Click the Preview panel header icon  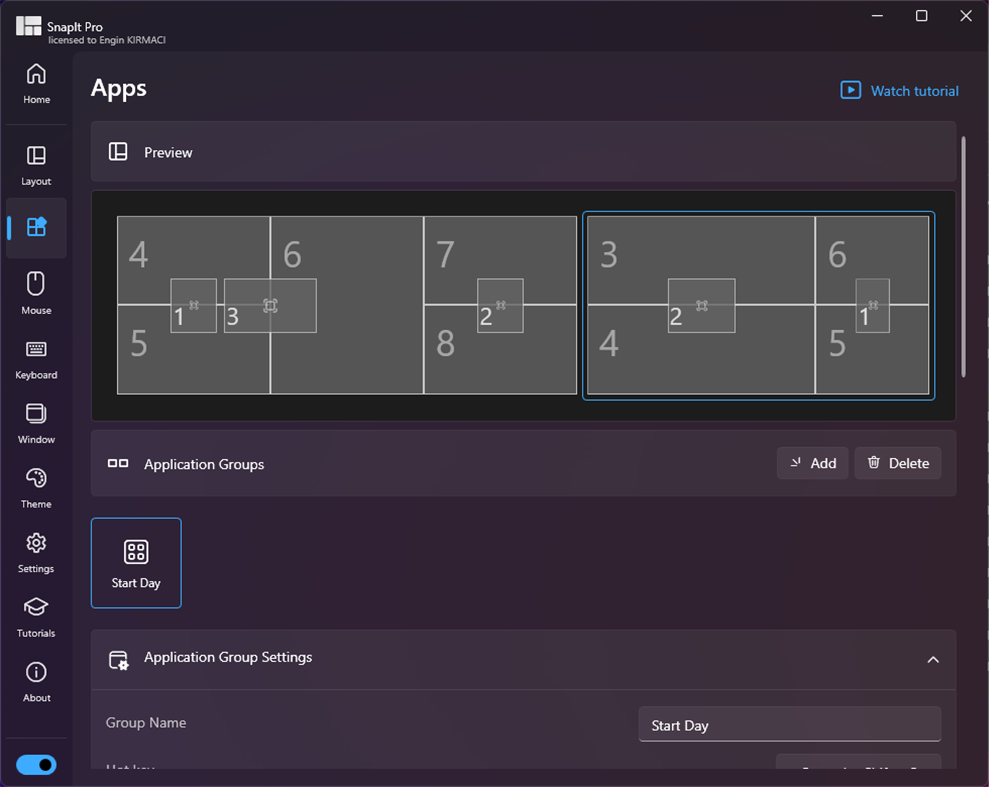pyautogui.click(x=119, y=151)
